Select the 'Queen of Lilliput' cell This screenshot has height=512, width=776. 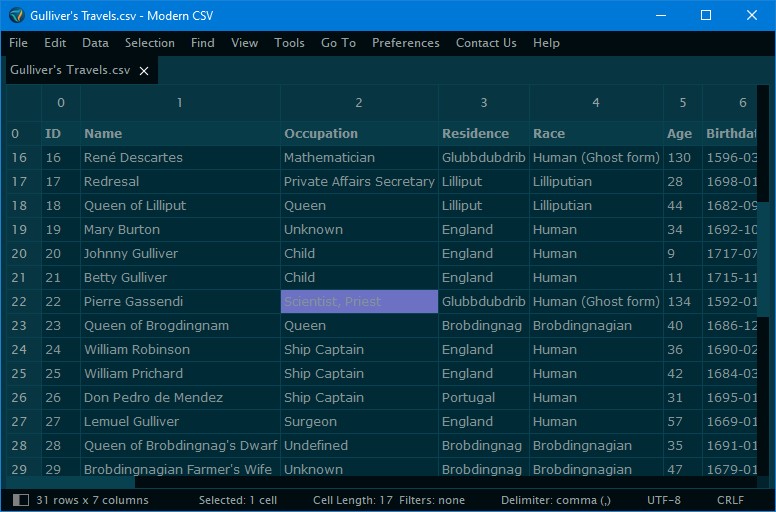click(x=180, y=206)
